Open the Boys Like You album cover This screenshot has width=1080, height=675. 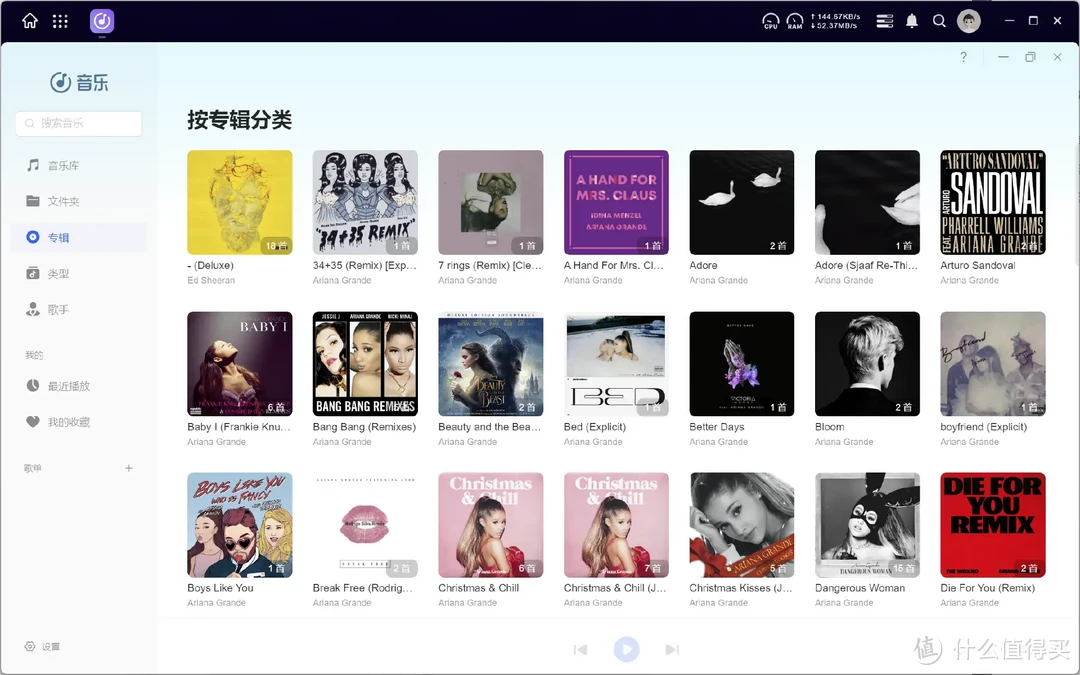240,525
